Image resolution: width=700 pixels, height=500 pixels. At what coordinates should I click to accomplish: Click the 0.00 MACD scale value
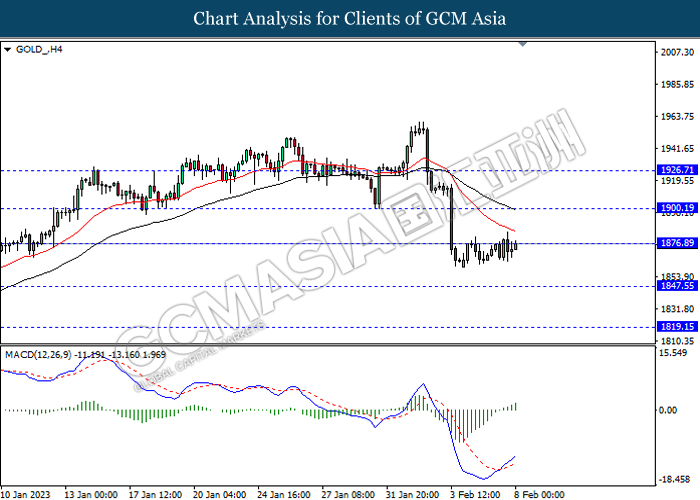tap(668, 410)
